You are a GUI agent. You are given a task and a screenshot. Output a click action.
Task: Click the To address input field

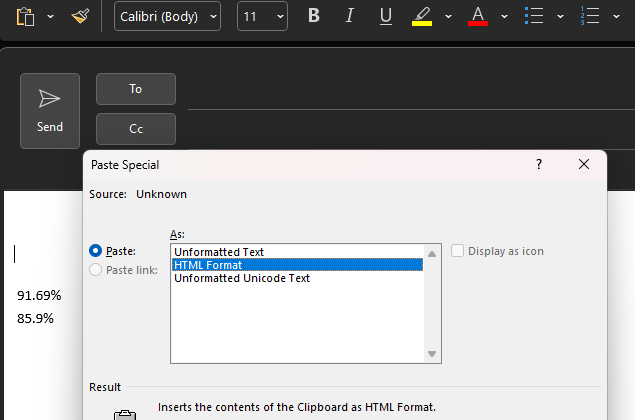411,91
